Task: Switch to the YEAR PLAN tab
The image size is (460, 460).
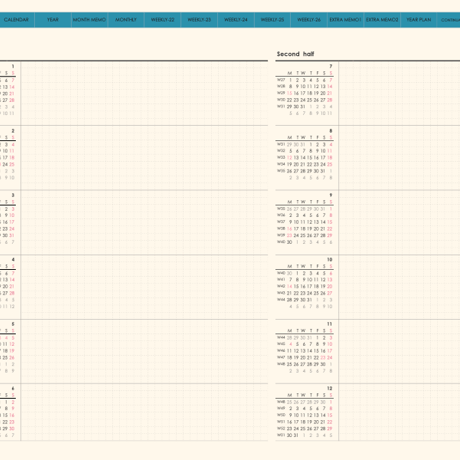Action: click(419, 20)
